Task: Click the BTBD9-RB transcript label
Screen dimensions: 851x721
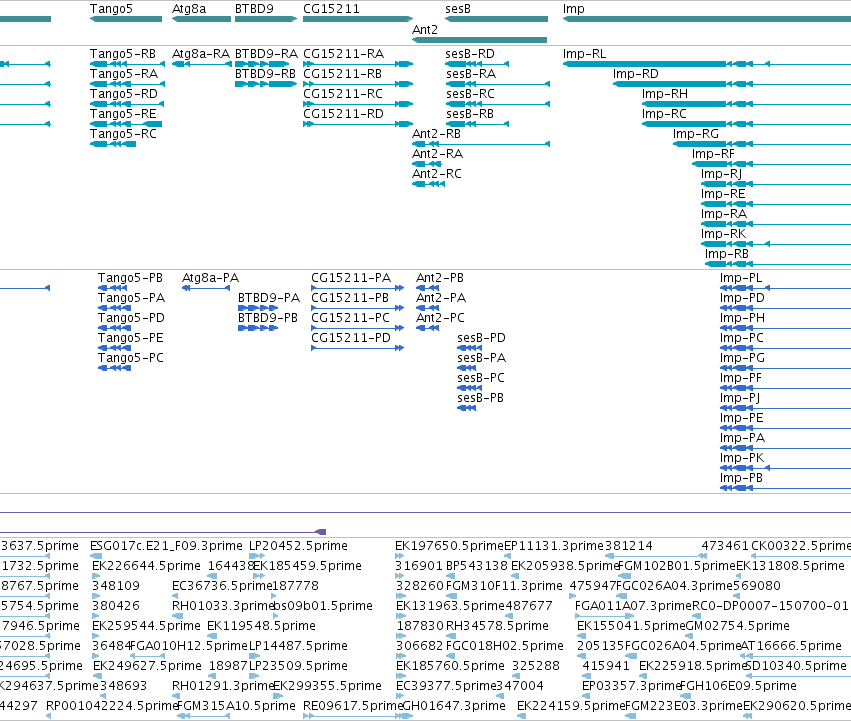Action: pyautogui.click(x=265, y=74)
